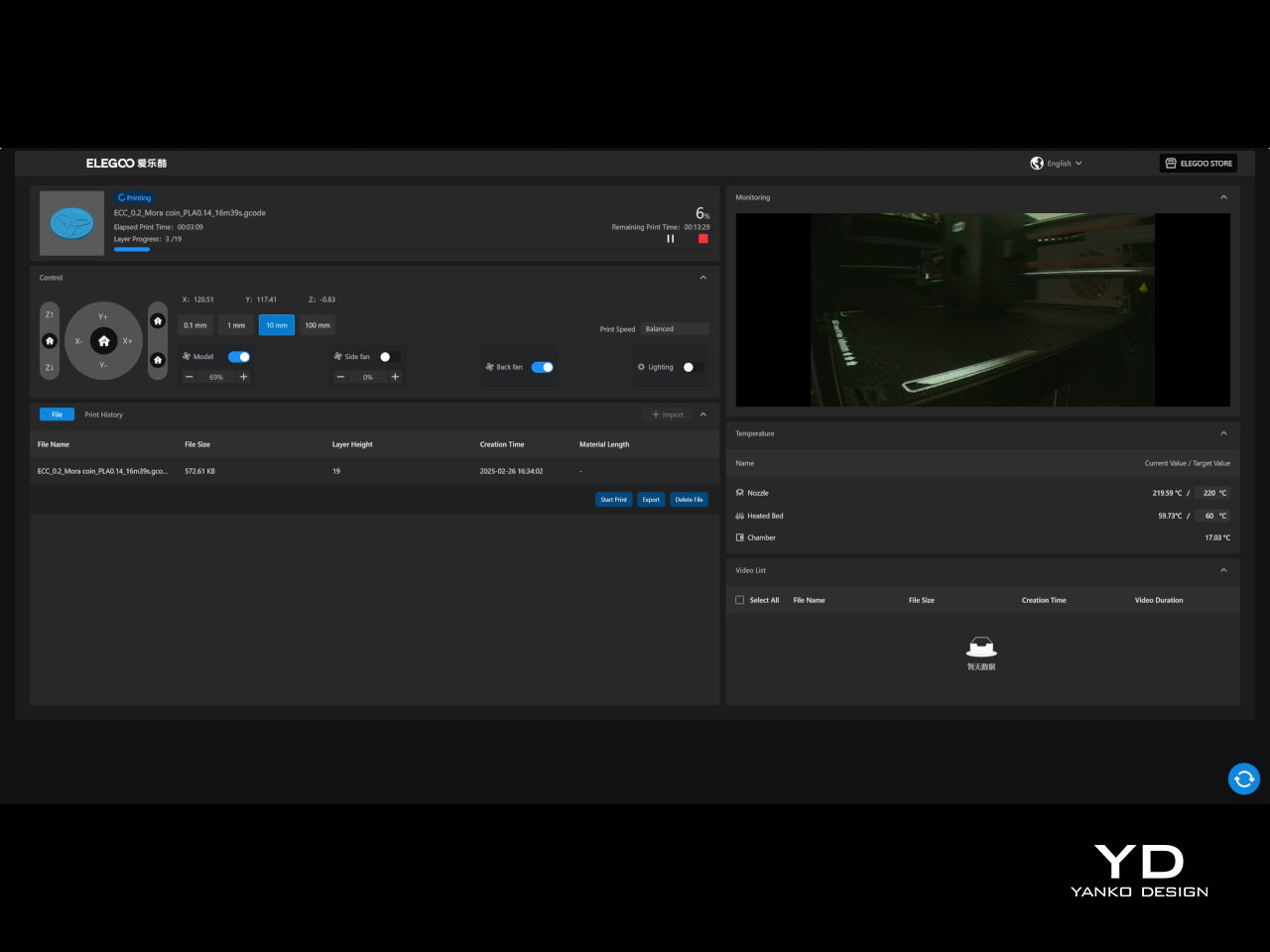Stop the print with red square button
Viewport: 1270px width, 952px height.
(x=702, y=239)
